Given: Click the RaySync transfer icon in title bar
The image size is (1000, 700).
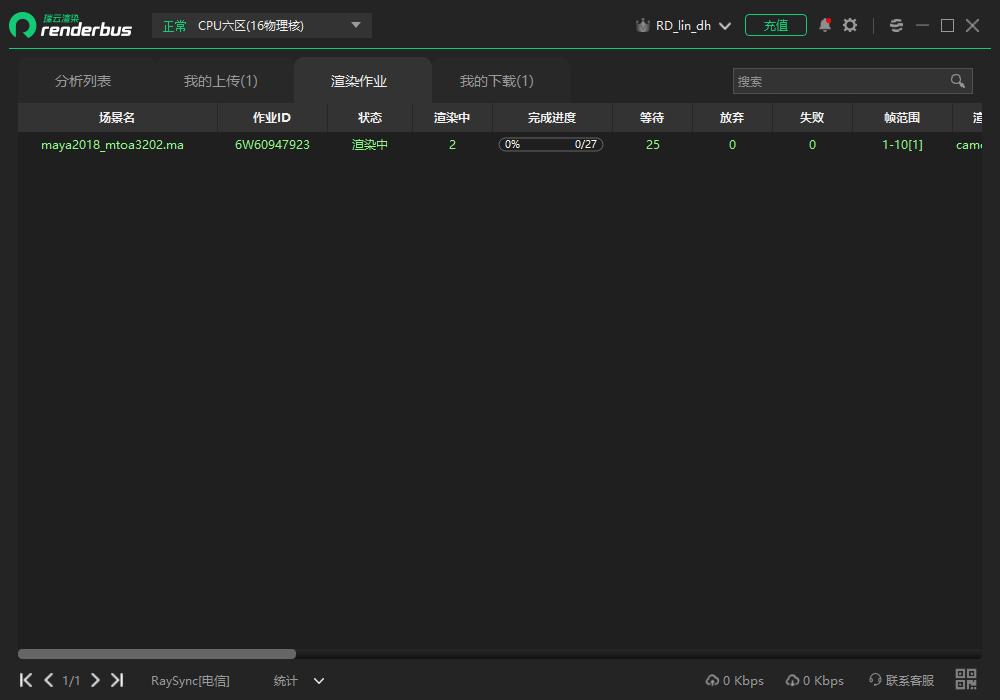Looking at the screenshot, I should click(896, 25).
